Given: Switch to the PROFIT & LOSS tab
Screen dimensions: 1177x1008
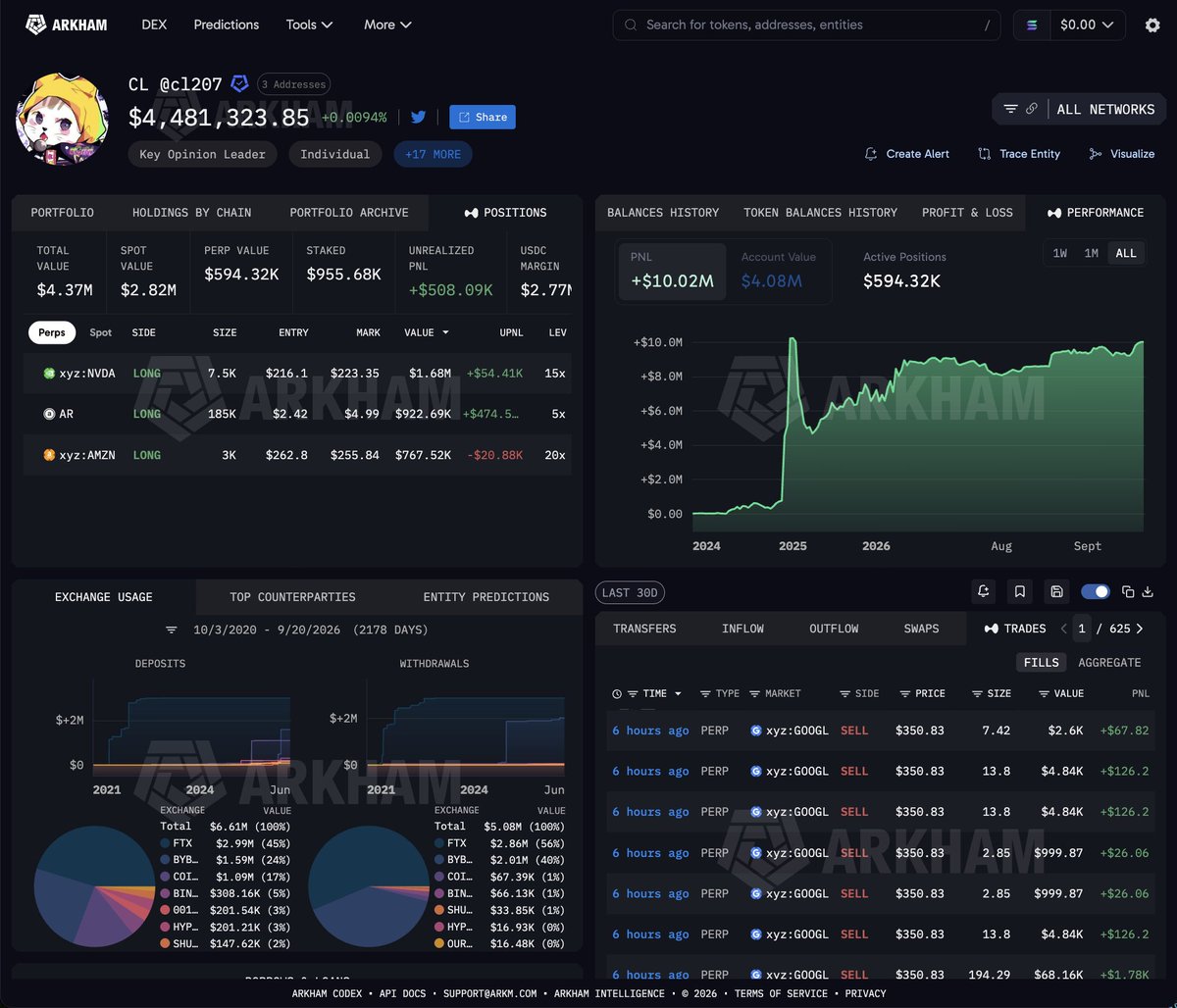Looking at the screenshot, I should click(x=967, y=212).
